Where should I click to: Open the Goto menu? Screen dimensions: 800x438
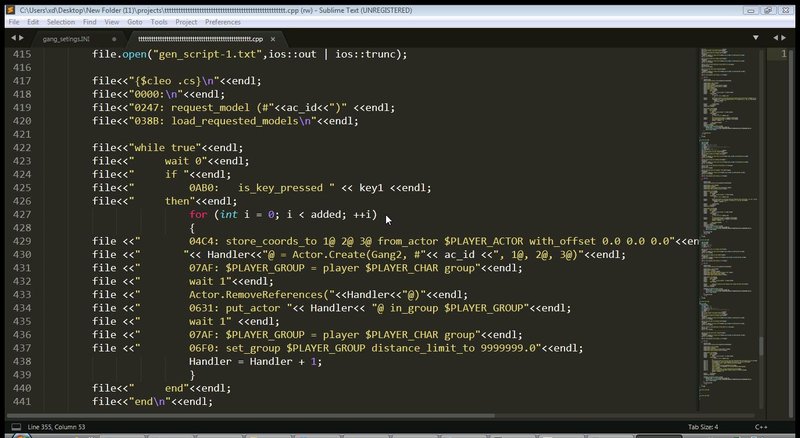[132, 21]
